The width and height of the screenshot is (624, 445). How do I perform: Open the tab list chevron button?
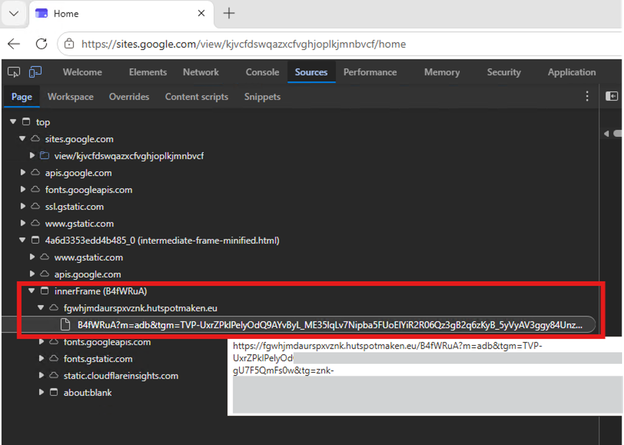coord(14,14)
